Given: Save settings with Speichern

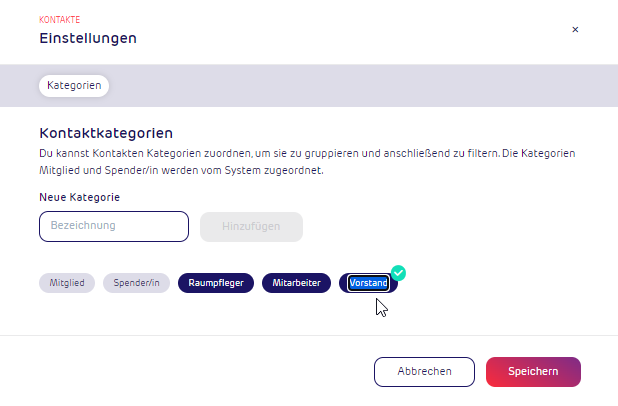Looking at the screenshot, I should [533, 372].
